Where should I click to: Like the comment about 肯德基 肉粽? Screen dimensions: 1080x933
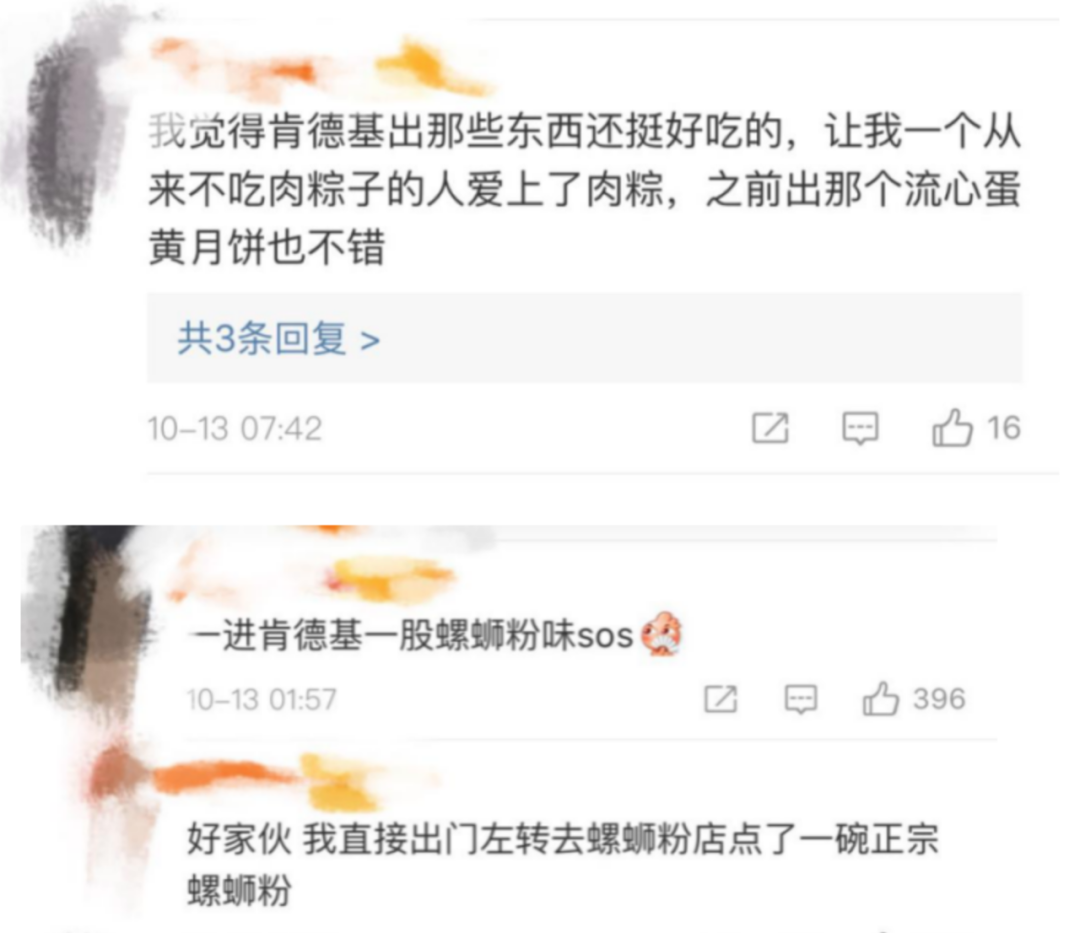click(953, 428)
